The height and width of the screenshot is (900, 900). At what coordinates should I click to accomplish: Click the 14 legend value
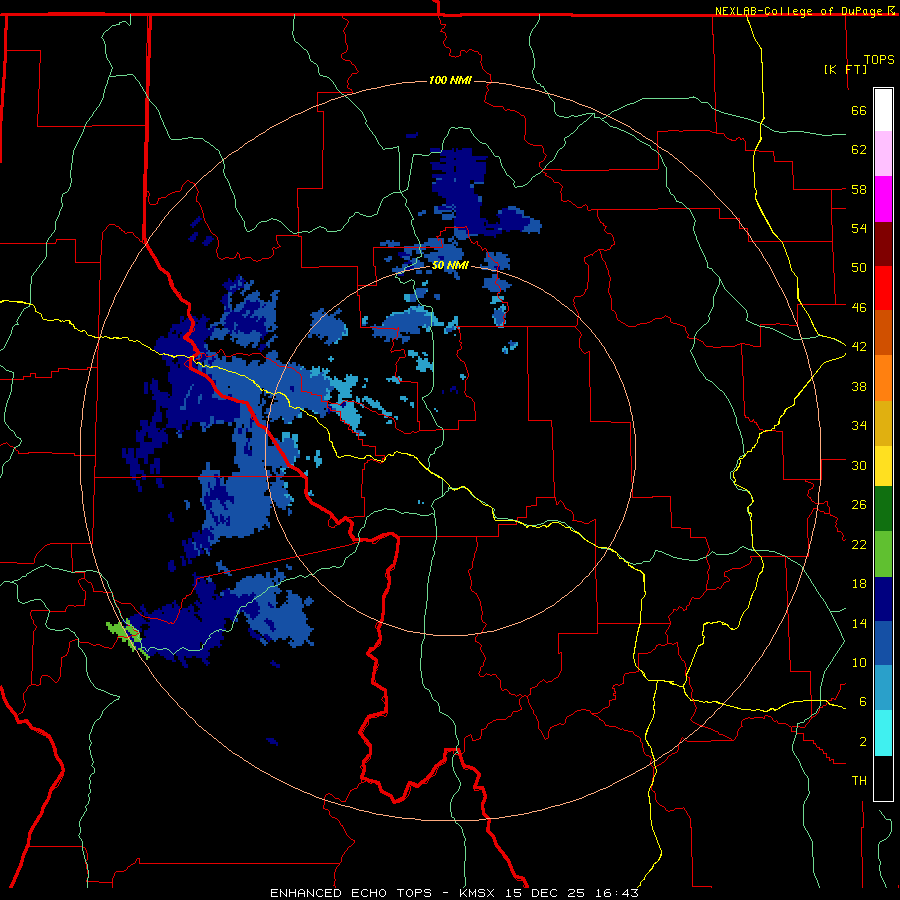(x=859, y=623)
